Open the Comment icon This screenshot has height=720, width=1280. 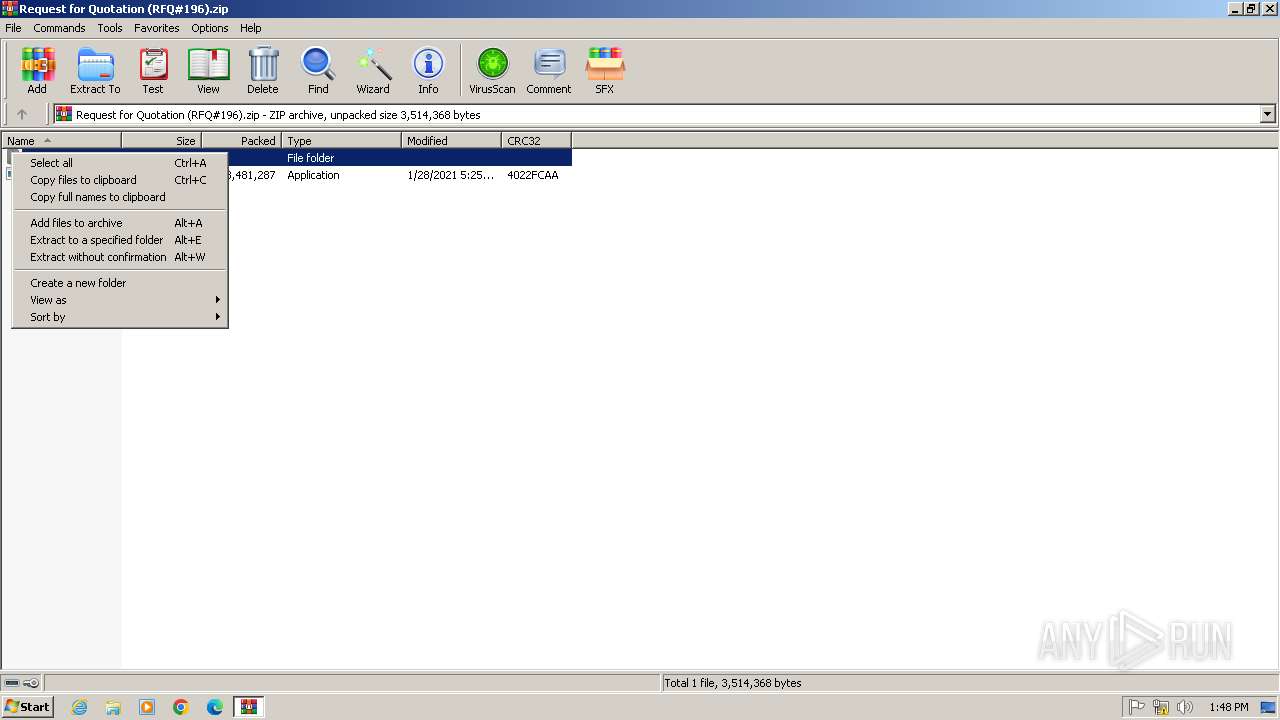click(x=549, y=70)
